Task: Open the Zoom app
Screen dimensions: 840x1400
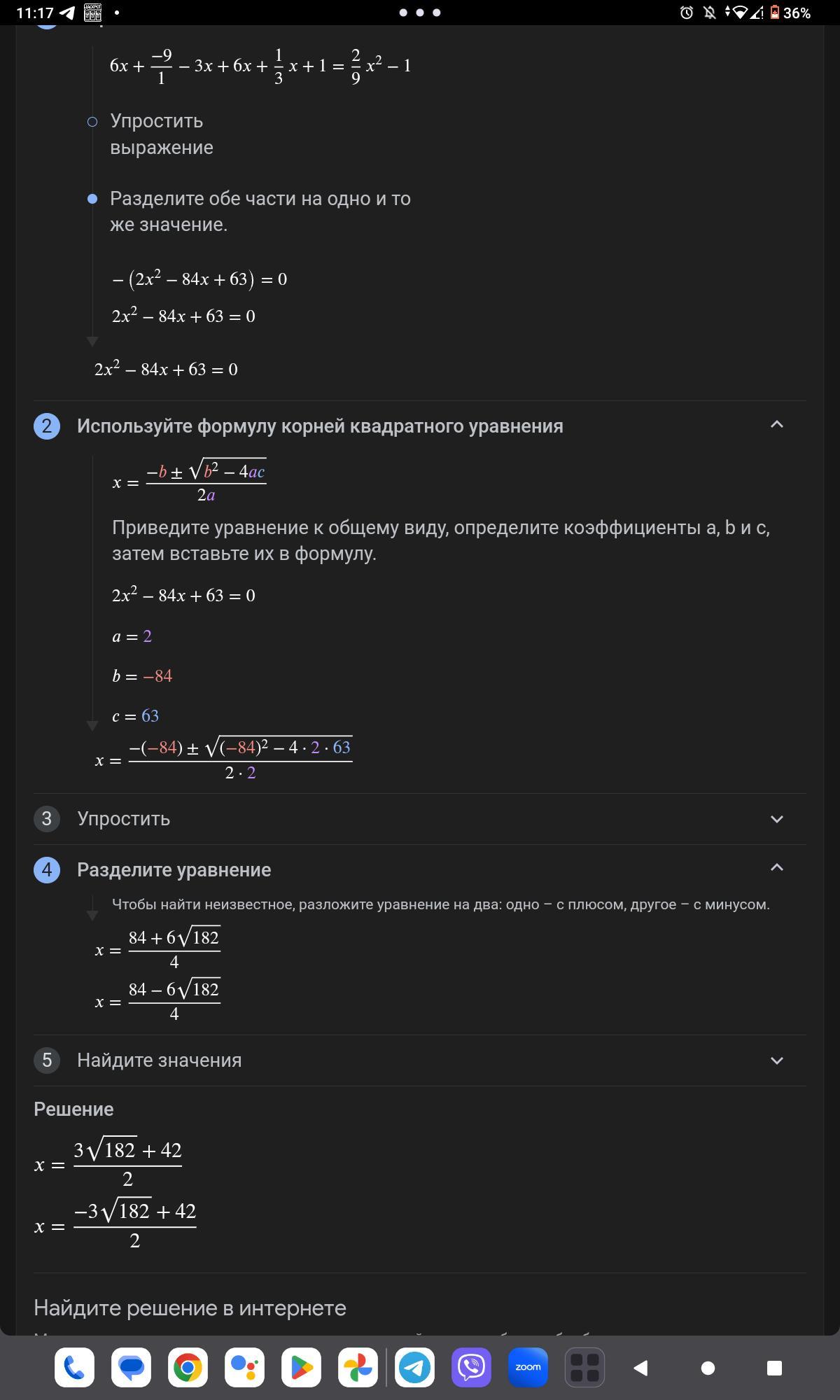Action: tap(528, 1367)
